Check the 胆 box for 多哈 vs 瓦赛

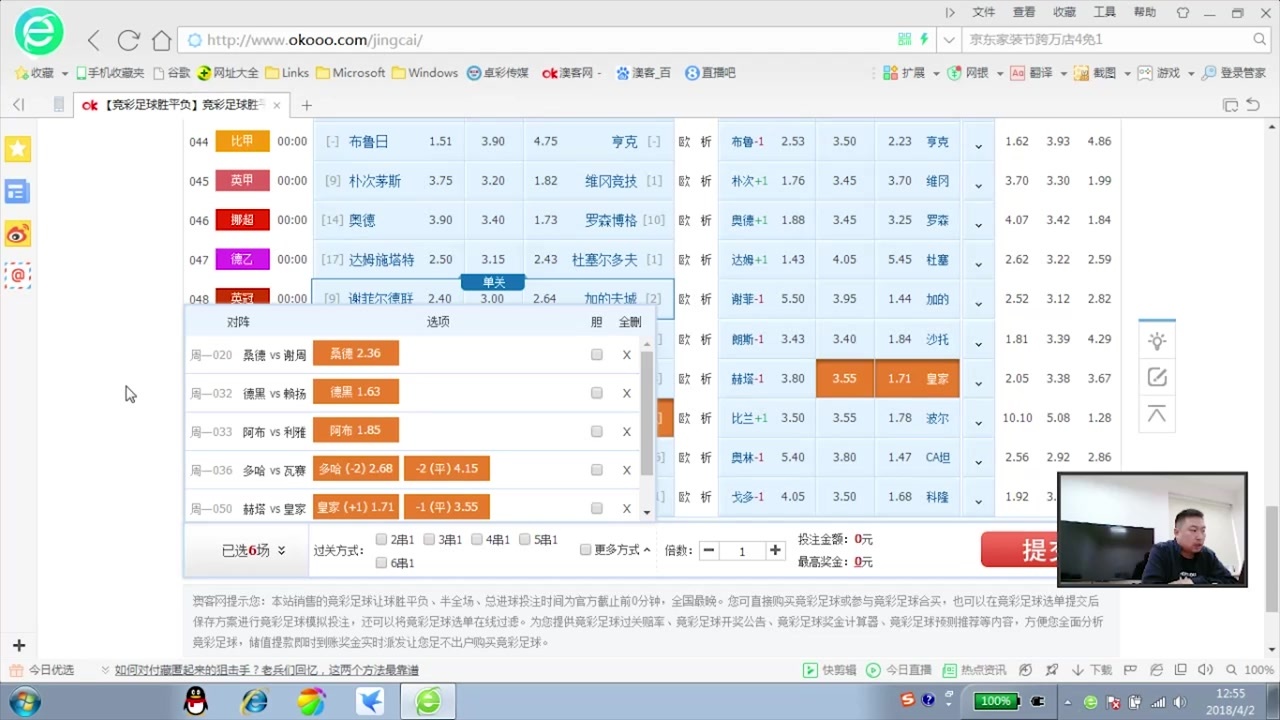click(597, 470)
